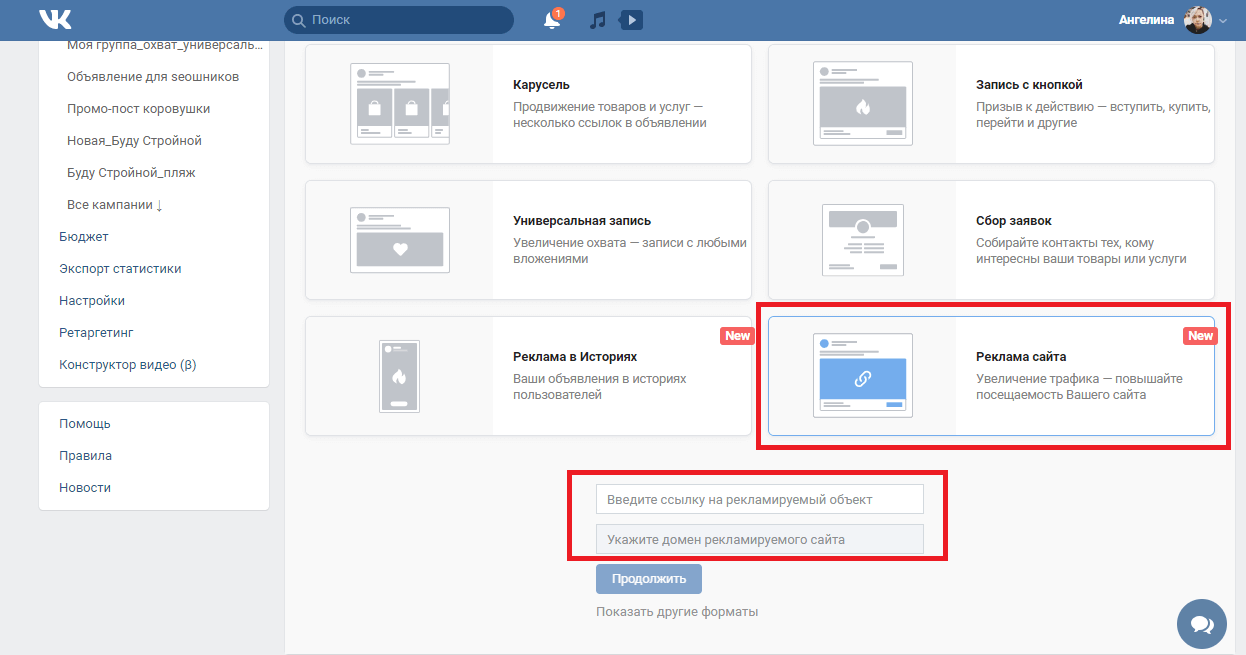Choose the Сбор заявок title
Image resolution: width=1246 pixels, height=655 pixels.
(1014, 221)
